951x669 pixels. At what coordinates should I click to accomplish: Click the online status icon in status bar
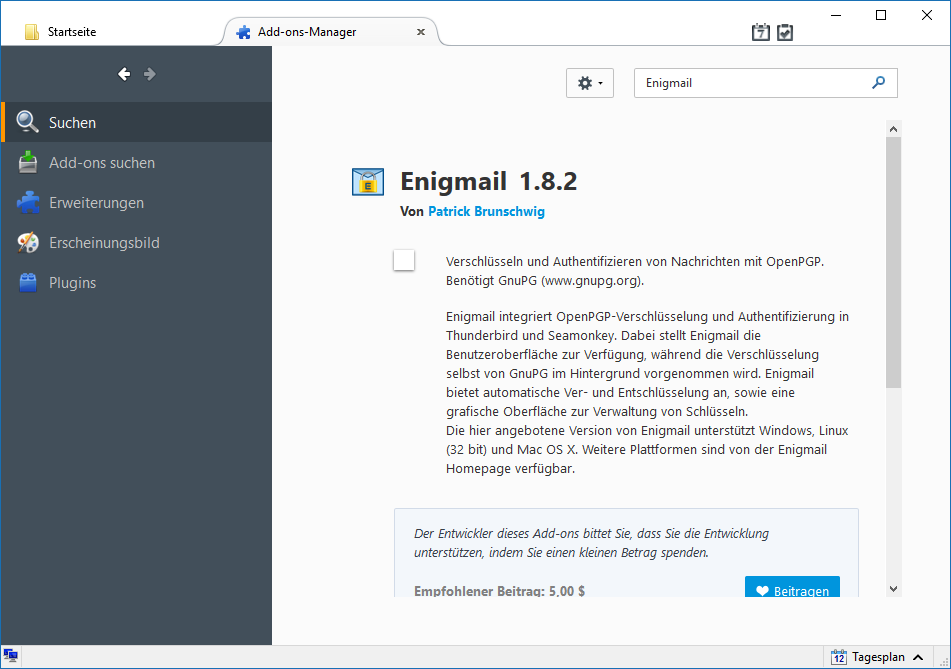10,655
